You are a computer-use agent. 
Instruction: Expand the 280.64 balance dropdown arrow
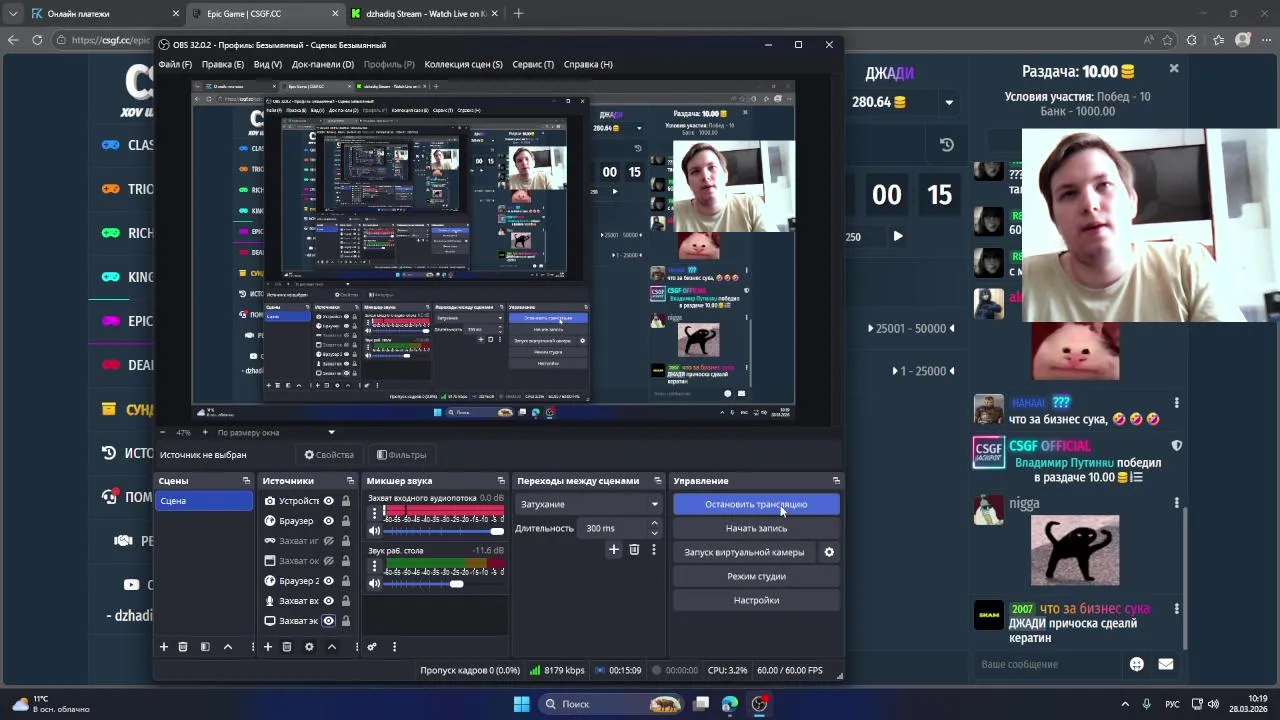pyautogui.click(x=949, y=102)
